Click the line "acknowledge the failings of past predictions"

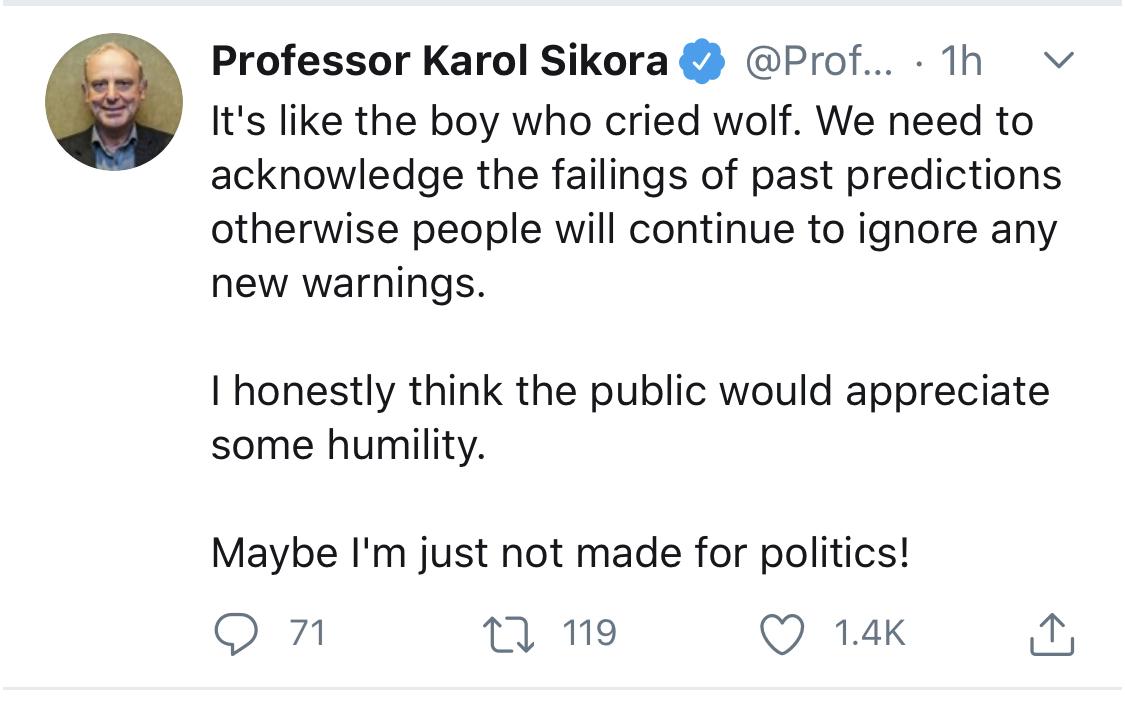click(636, 176)
